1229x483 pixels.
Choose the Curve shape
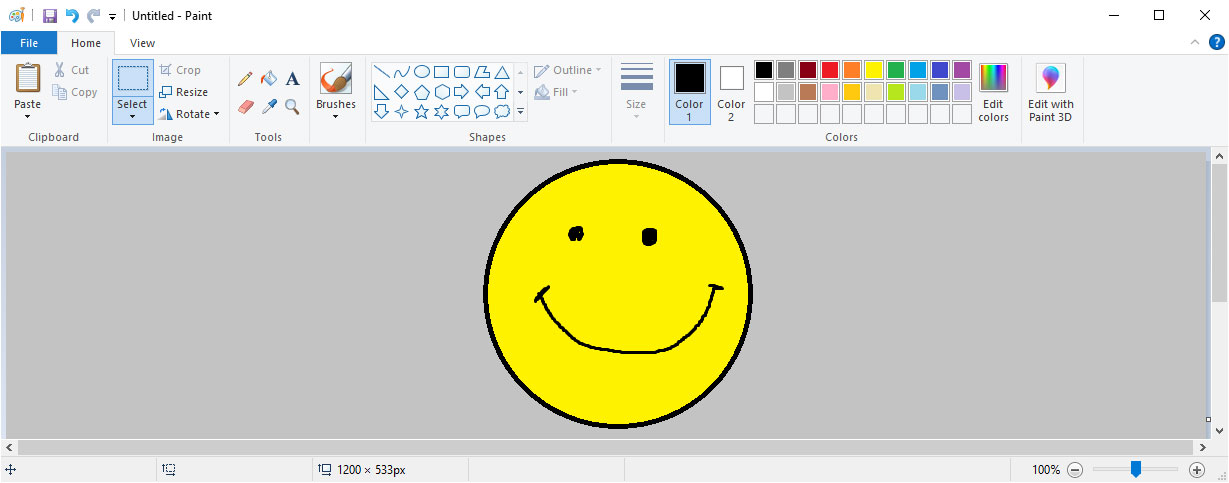coord(402,72)
